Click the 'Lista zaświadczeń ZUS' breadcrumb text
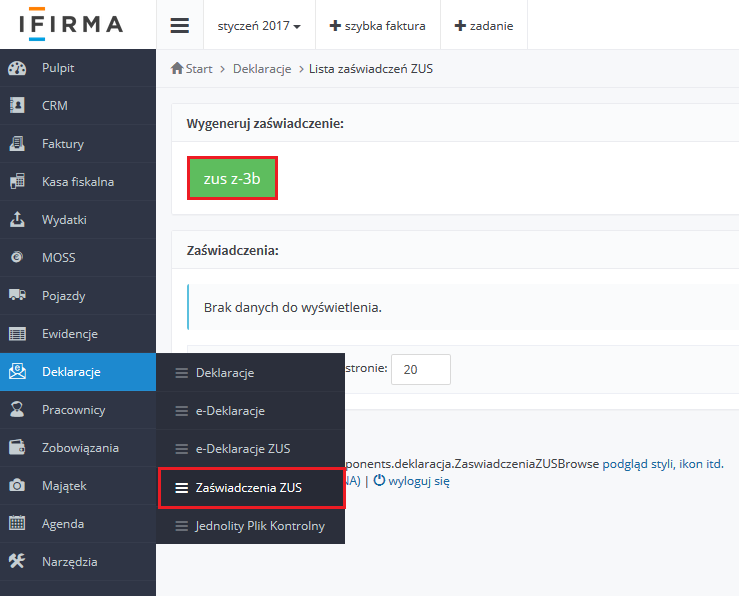This screenshot has width=739, height=596. click(x=371, y=69)
